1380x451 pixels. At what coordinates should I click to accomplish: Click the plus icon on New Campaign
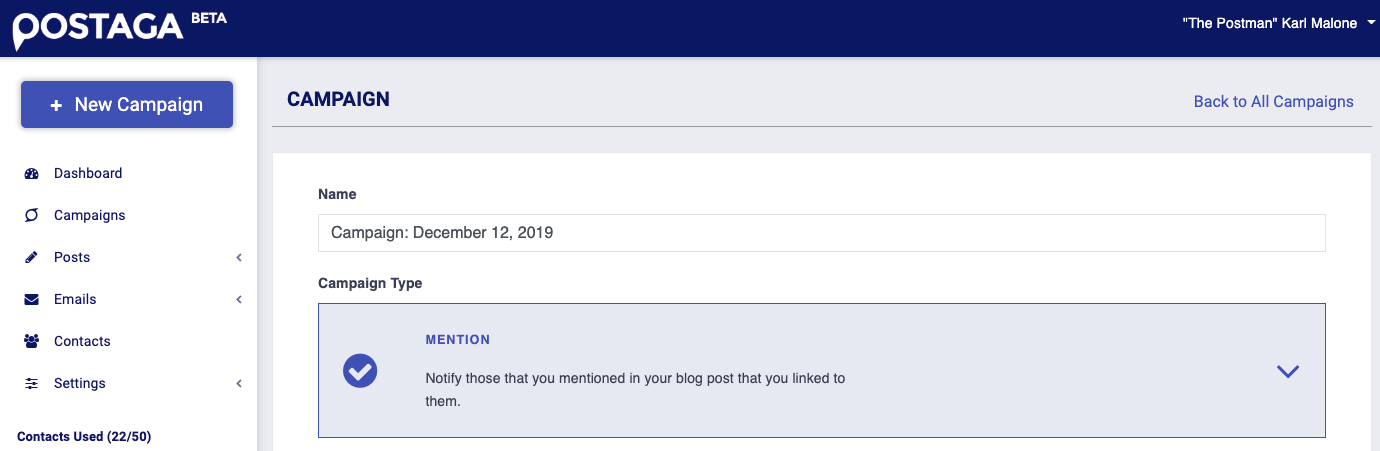coord(56,105)
